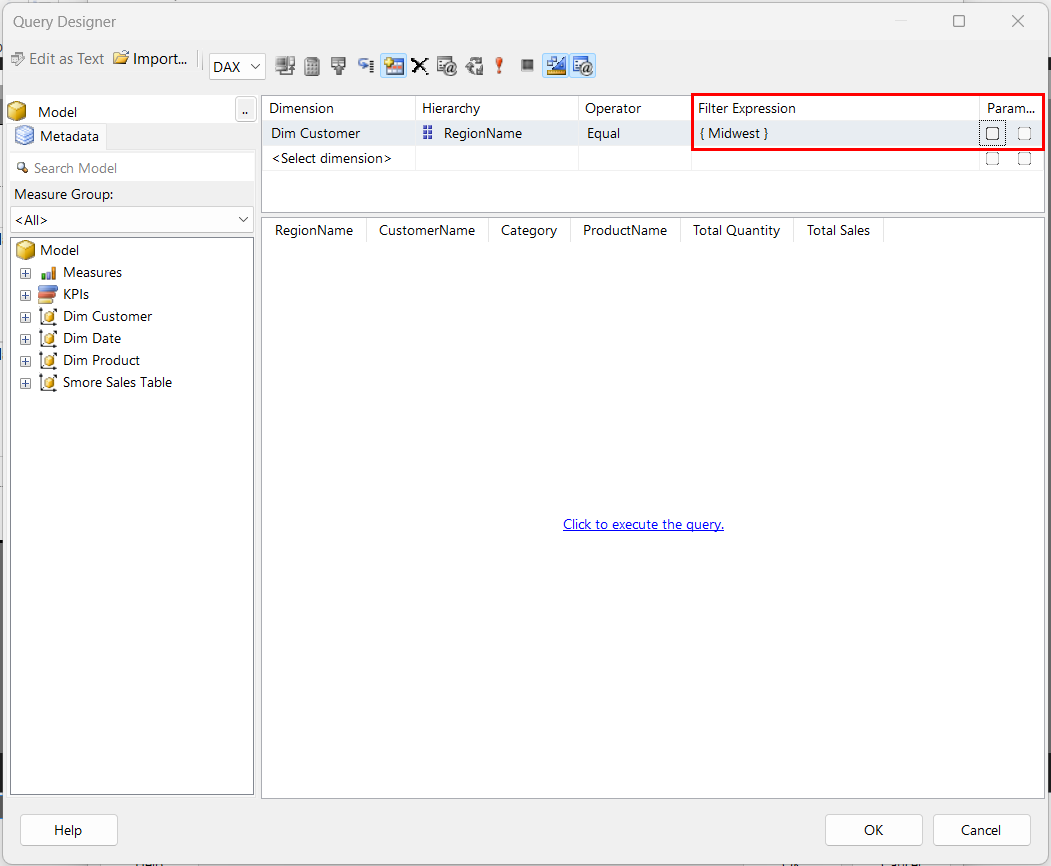The image size is (1051, 866).
Task: Select the Dim Customer dimension cell in filter row
Action: [338, 133]
